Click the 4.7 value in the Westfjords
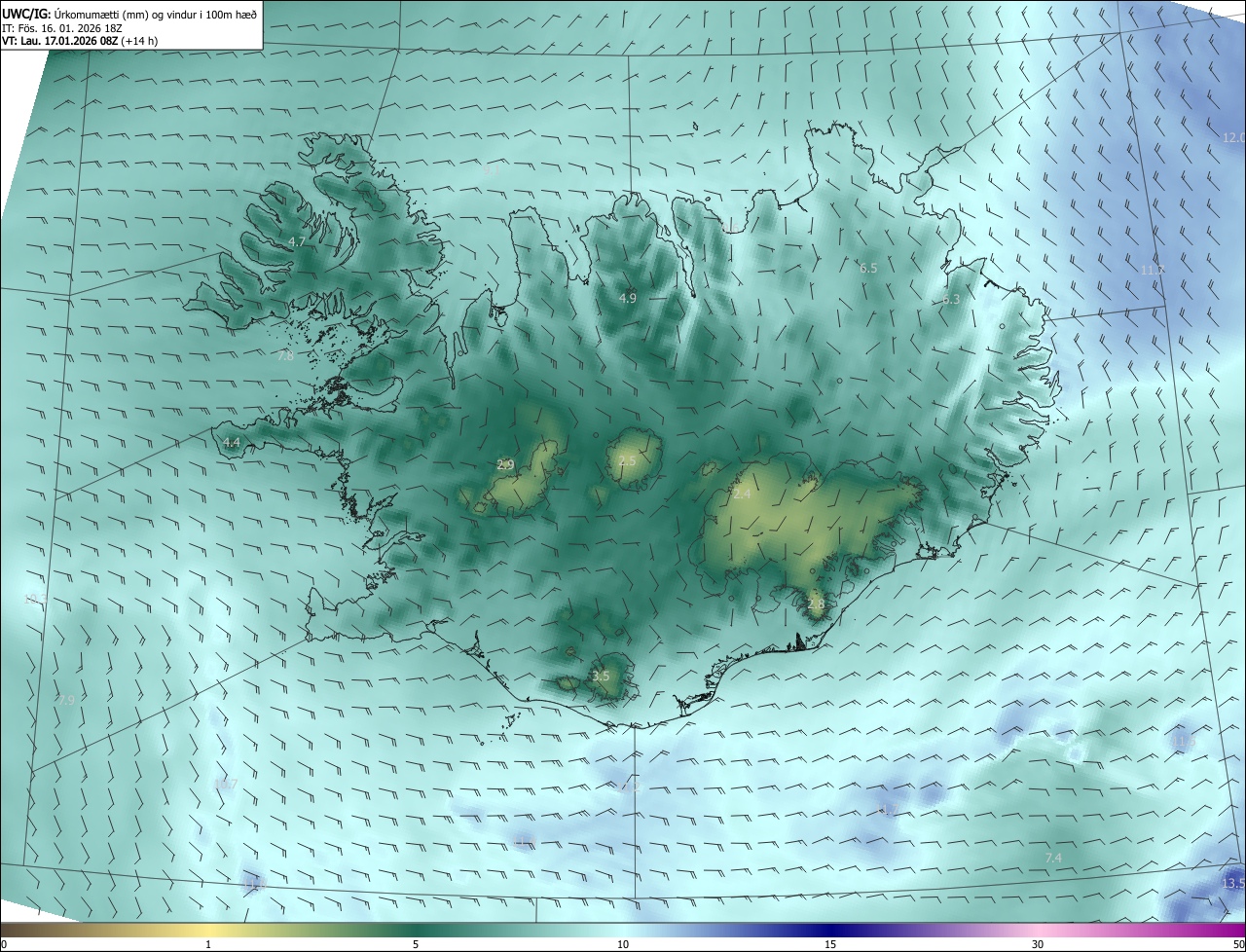Screen dimensions: 1246x952 [x=298, y=241]
